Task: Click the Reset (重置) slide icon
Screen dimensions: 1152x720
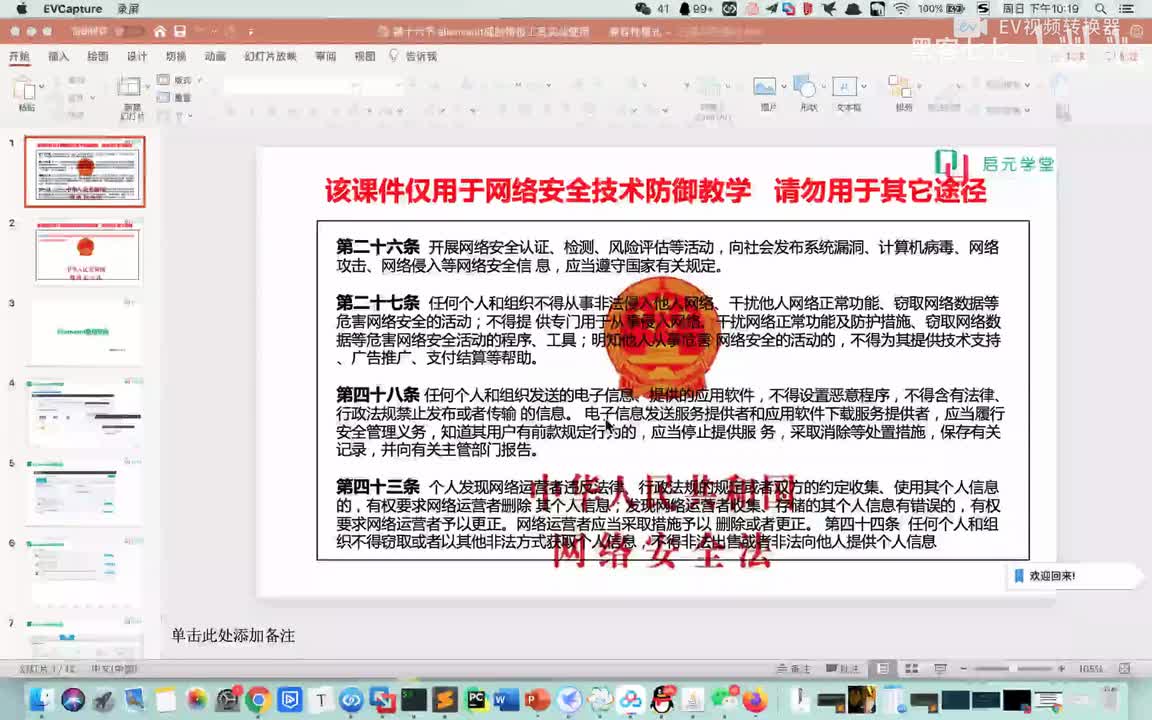Action: [163, 97]
